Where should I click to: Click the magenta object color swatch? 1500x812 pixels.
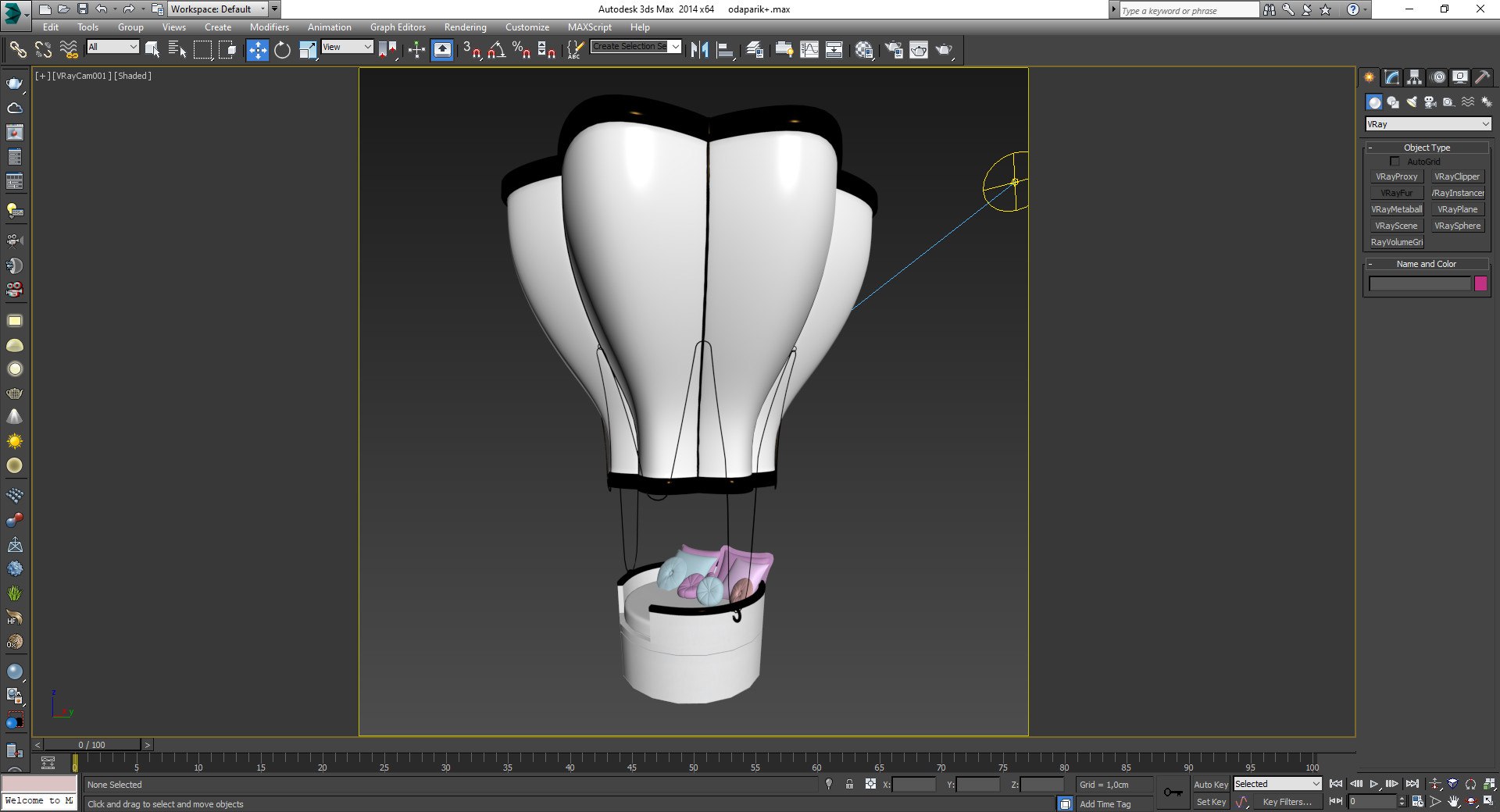click(x=1480, y=284)
